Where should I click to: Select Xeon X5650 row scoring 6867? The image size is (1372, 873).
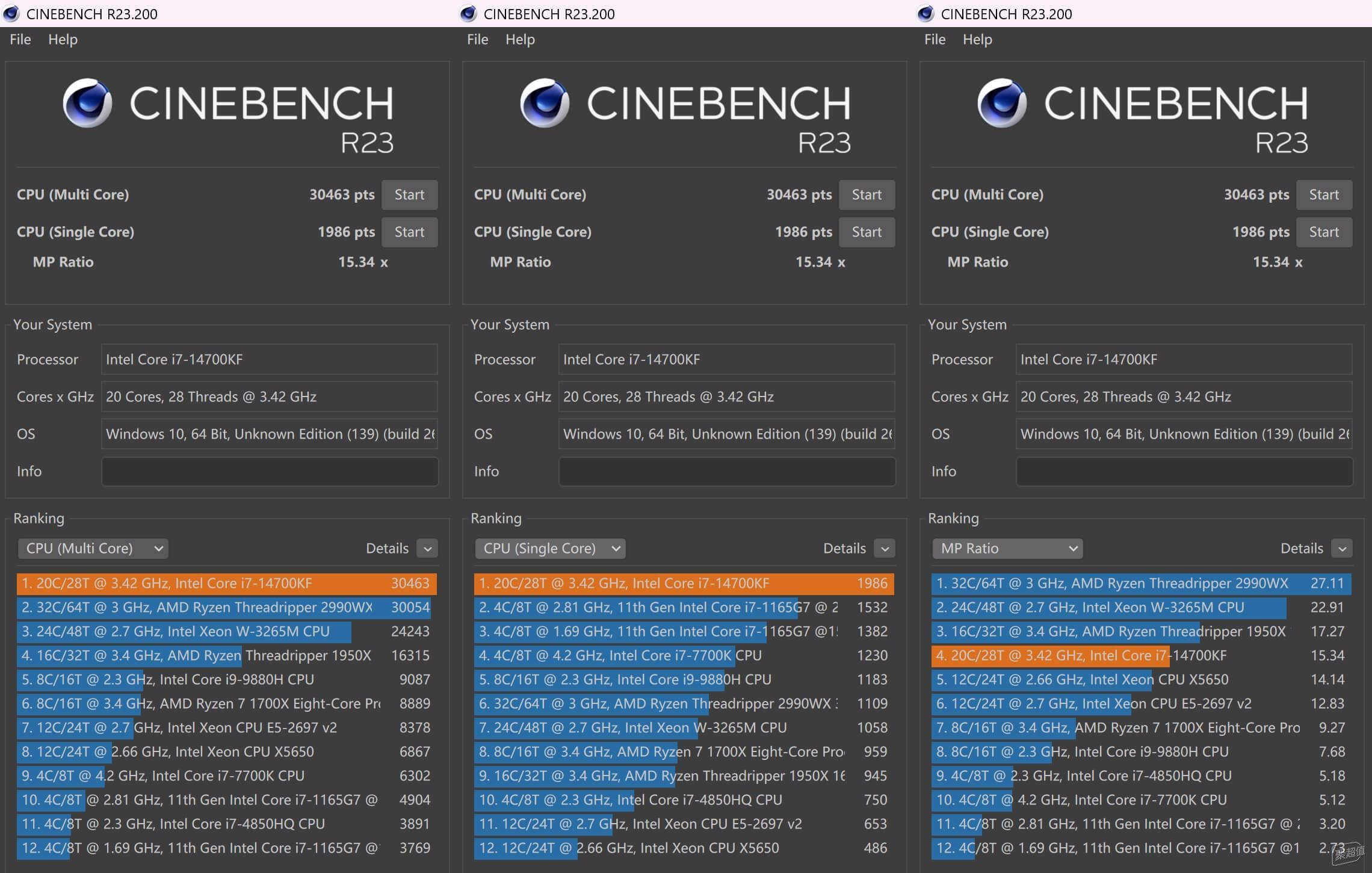click(x=227, y=751)
